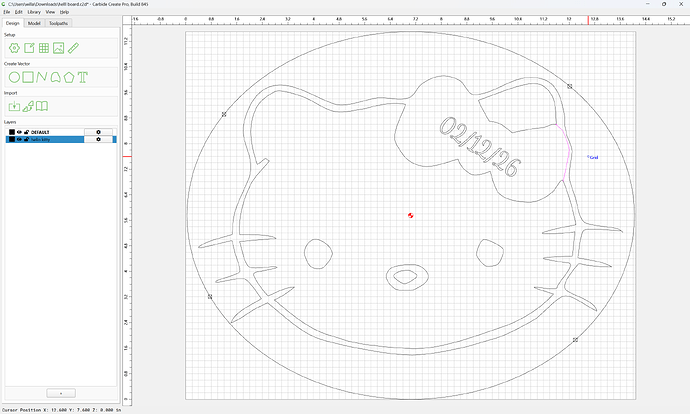Screen dimensions: 690x414
Task: Switch to the Model tab
Action: coord(34,23)
